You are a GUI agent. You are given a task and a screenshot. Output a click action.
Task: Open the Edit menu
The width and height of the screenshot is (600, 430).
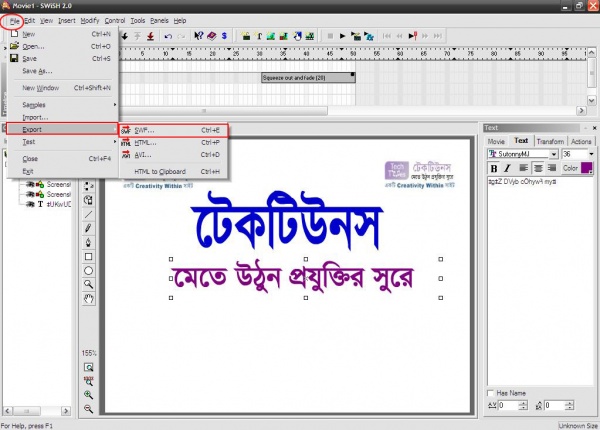[29, 21]
